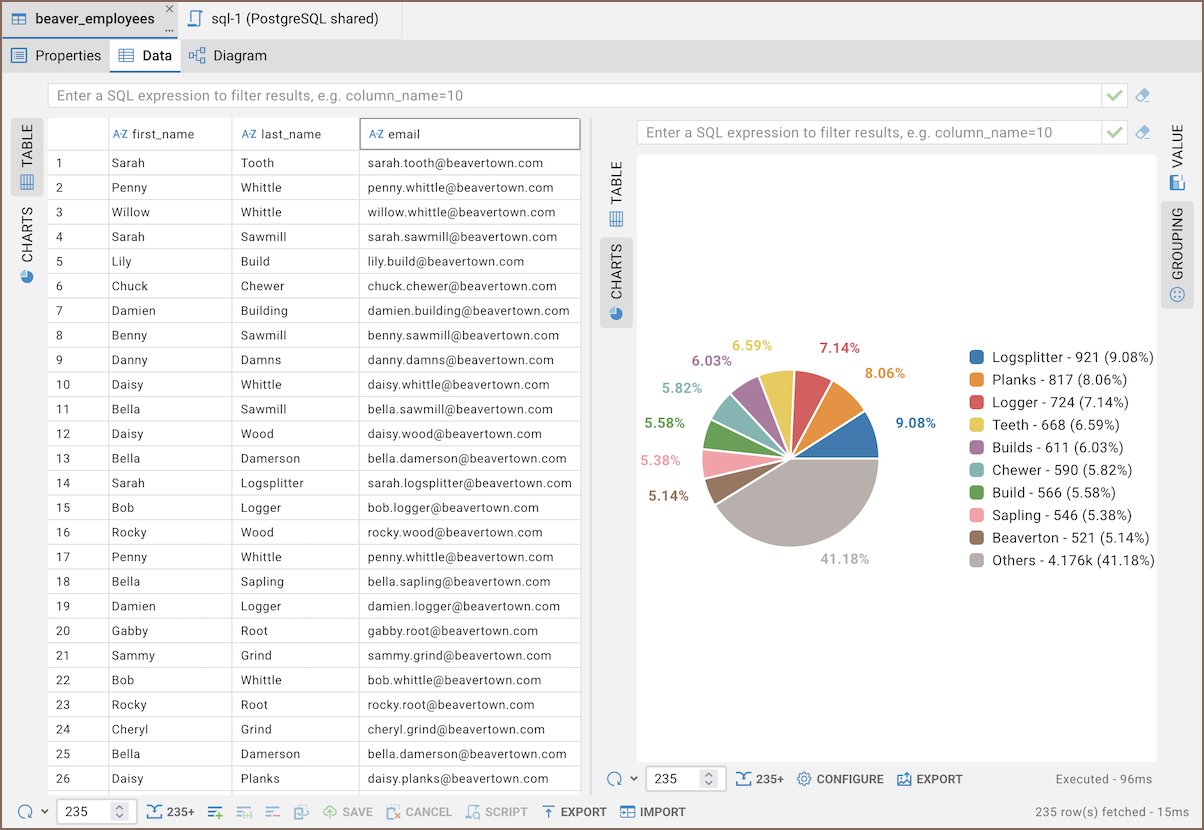The width and height of the screenshot is (1204, 830).
Task: Click CONFIGURE button below the chart
Action: [840, 779]
